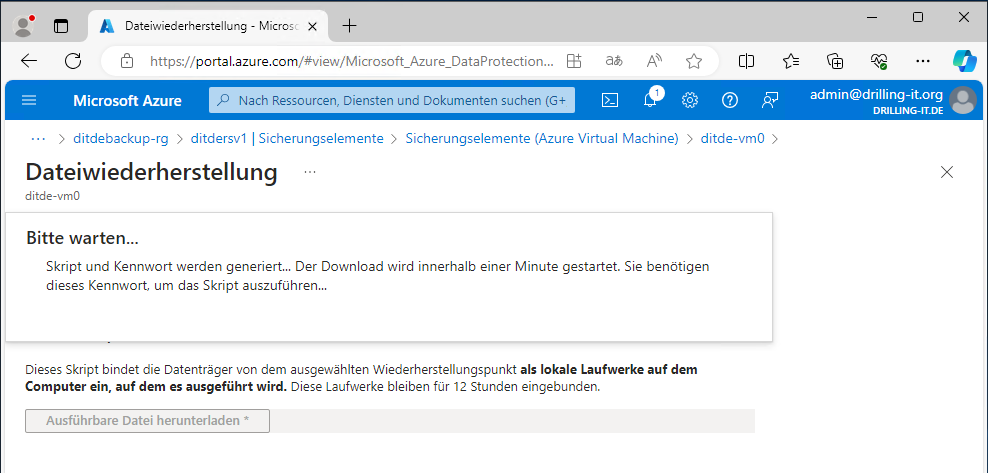Screen dimensions: 988x473
Task: Open Sicherungselemente (Azure Virtual Machine) breadcrumb
Action: (x=542, y=139)
